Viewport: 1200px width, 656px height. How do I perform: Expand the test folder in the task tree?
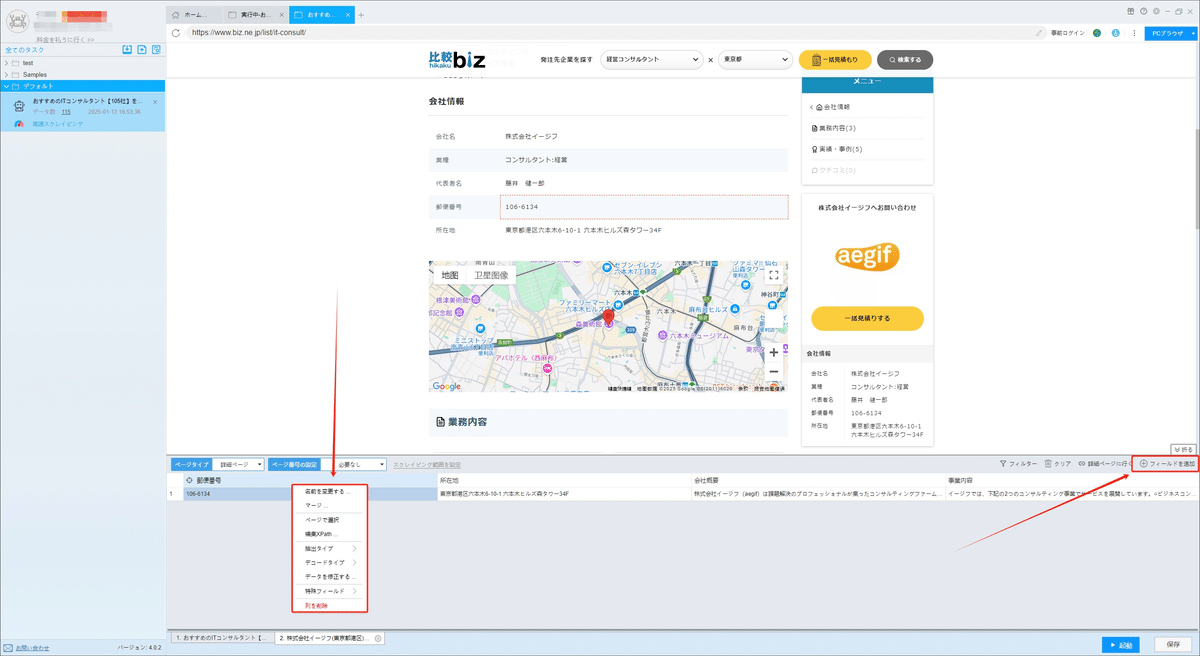click(7, 63)
